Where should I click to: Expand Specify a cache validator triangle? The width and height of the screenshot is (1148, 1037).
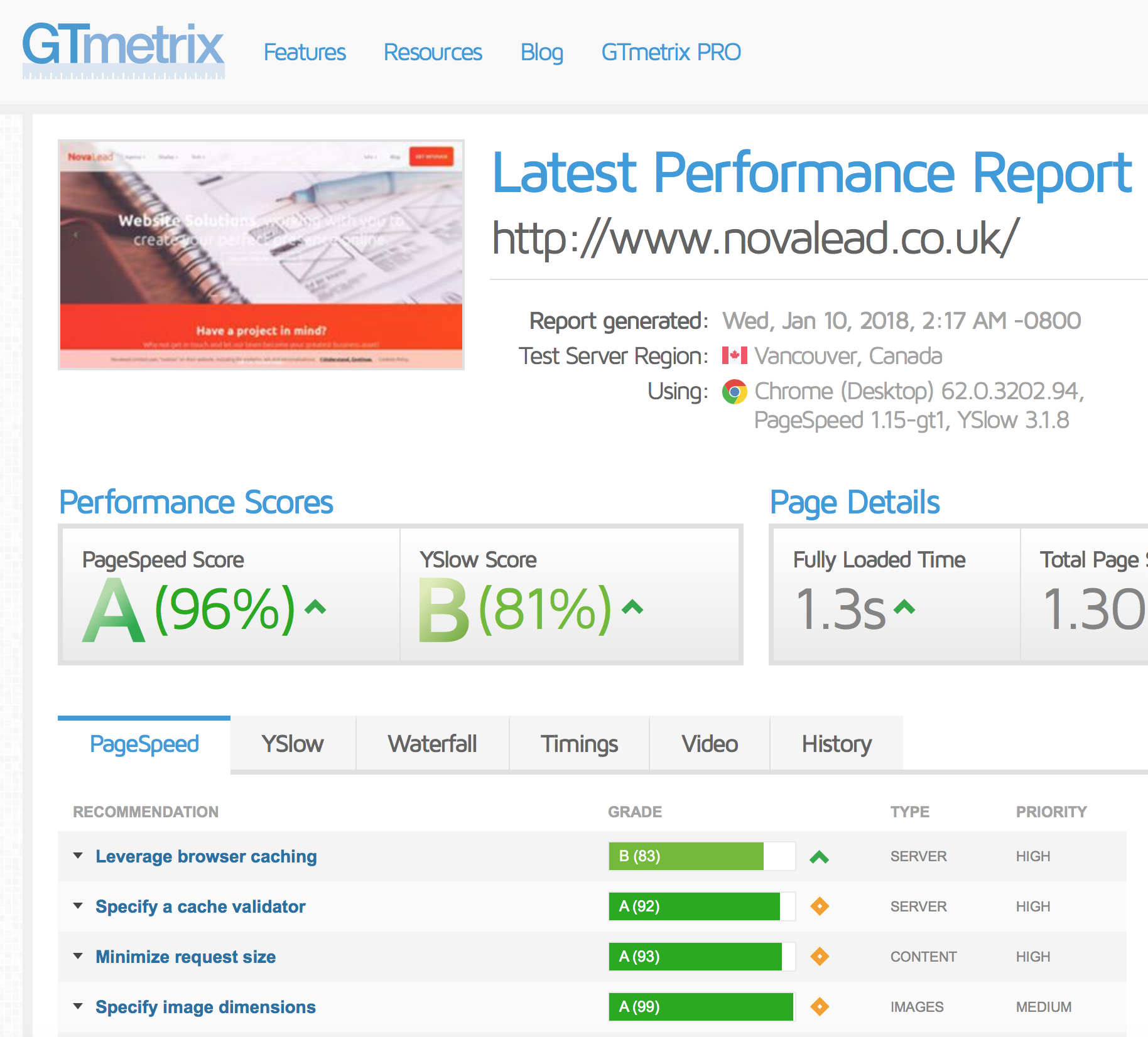[78, 906]
